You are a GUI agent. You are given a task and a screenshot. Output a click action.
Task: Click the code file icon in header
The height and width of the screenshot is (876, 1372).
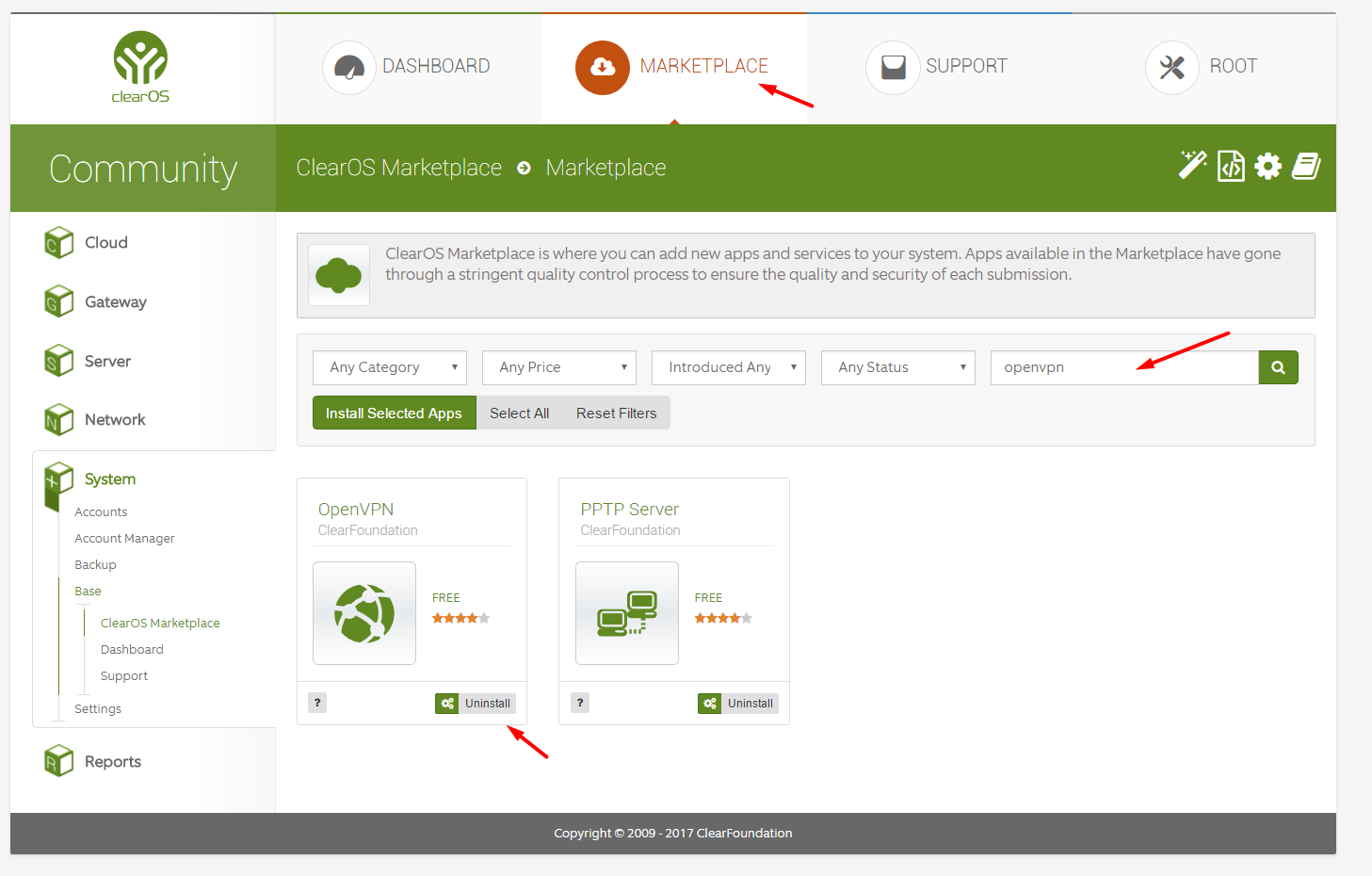tap(1231, 166)
